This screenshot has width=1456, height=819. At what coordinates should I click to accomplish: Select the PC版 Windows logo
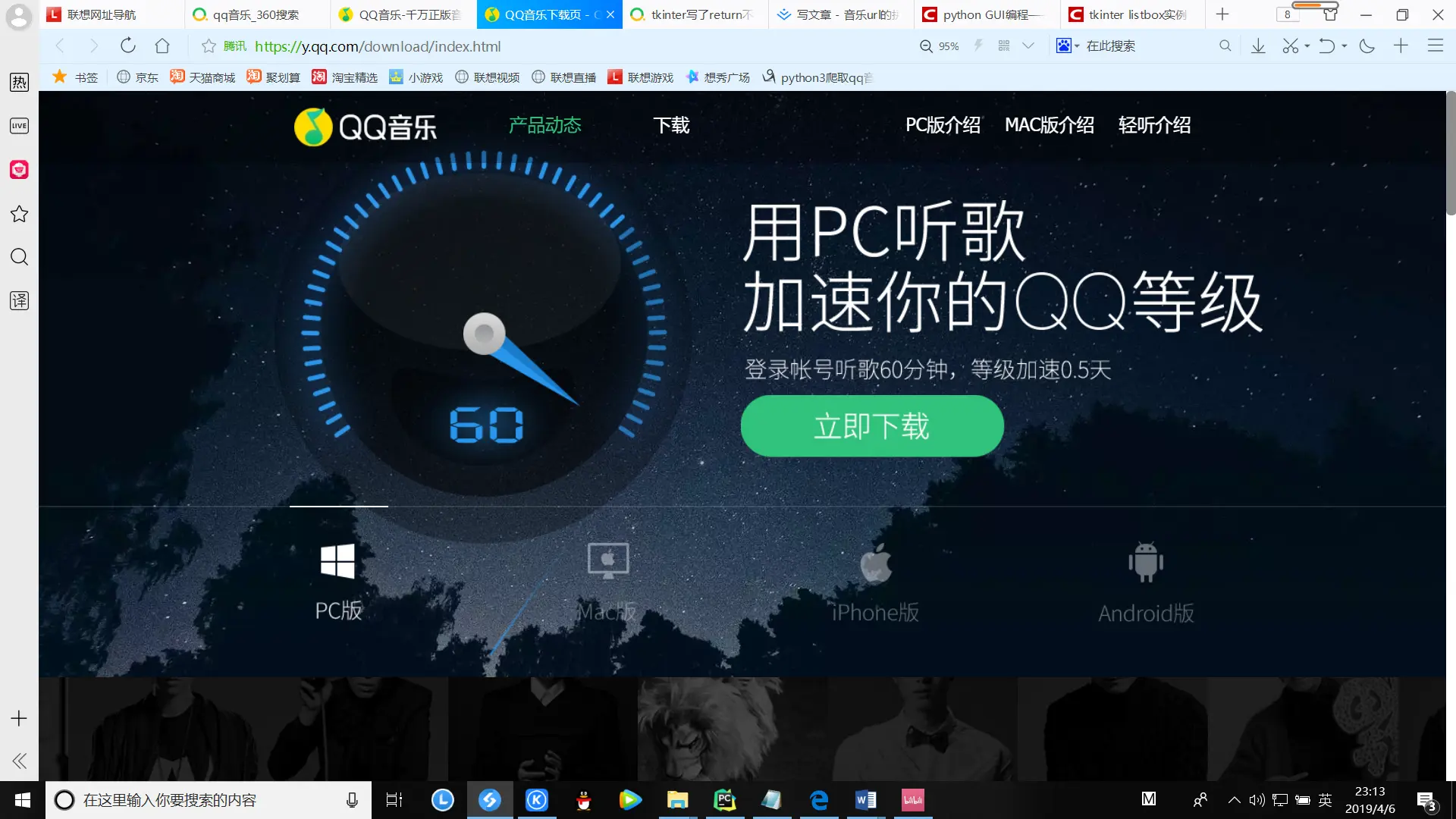click(x=337, y=562)
